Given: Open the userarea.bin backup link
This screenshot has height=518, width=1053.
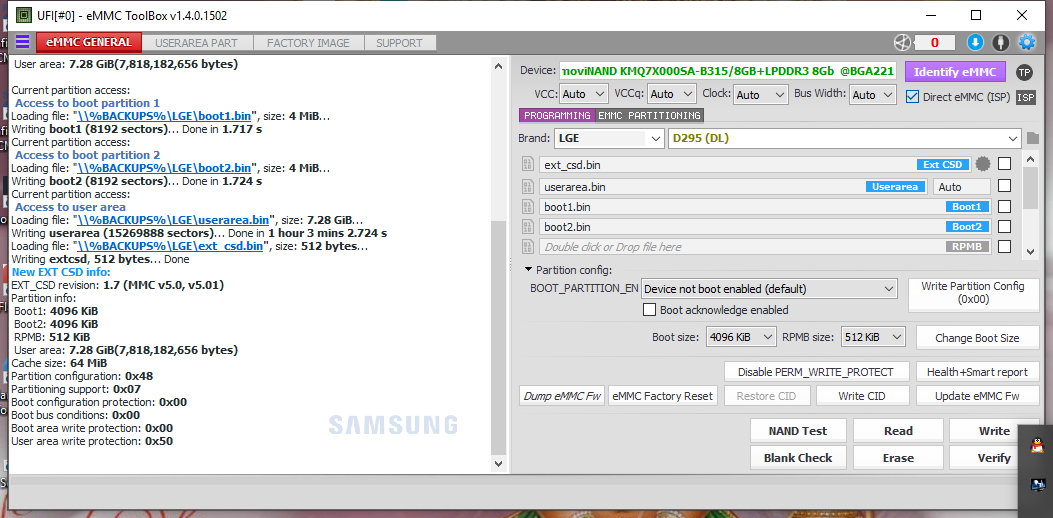Looking at the screenshot, I should tap(175, 220).
